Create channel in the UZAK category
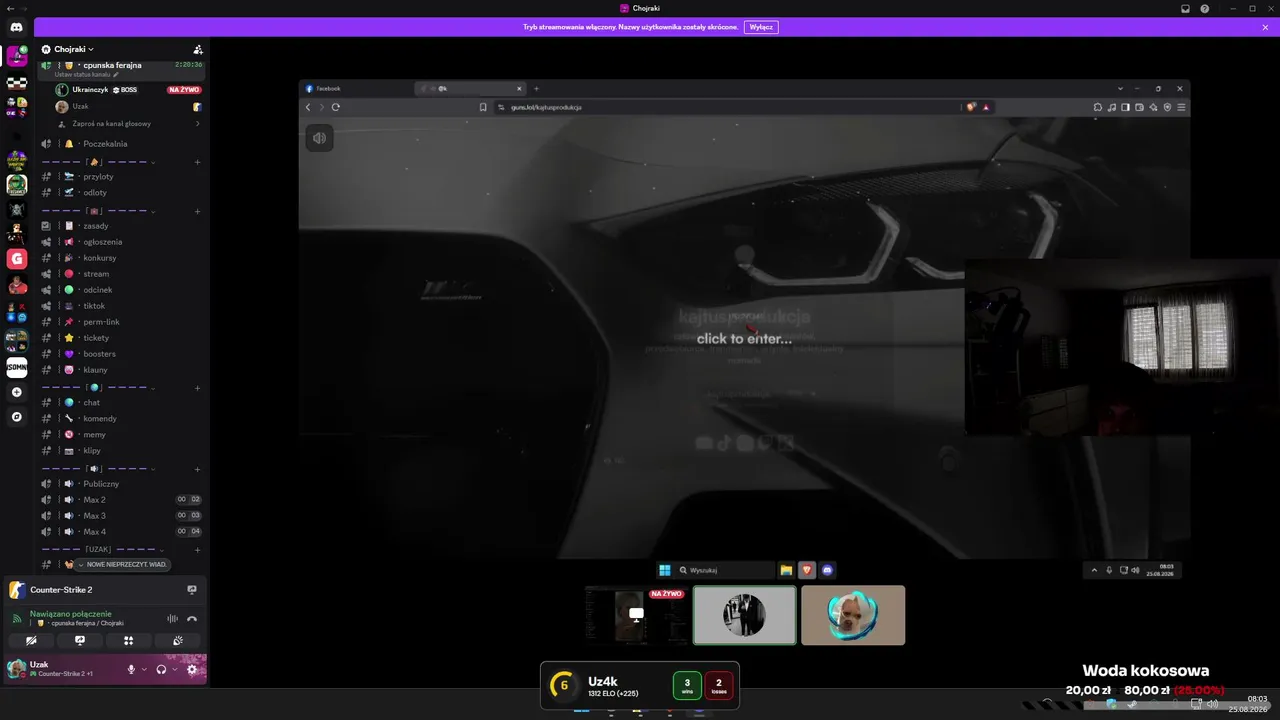This screenshot has height=720, width=1280. 198,549
